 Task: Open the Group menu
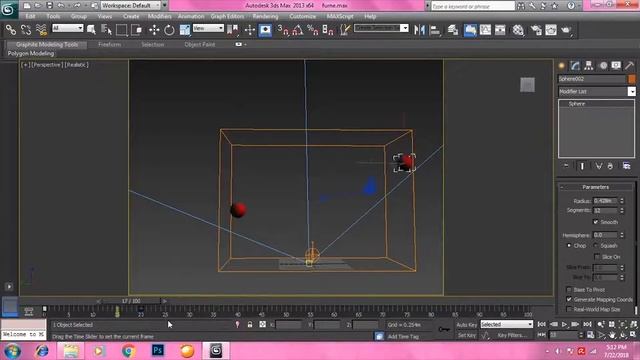(x=79, y=16)
